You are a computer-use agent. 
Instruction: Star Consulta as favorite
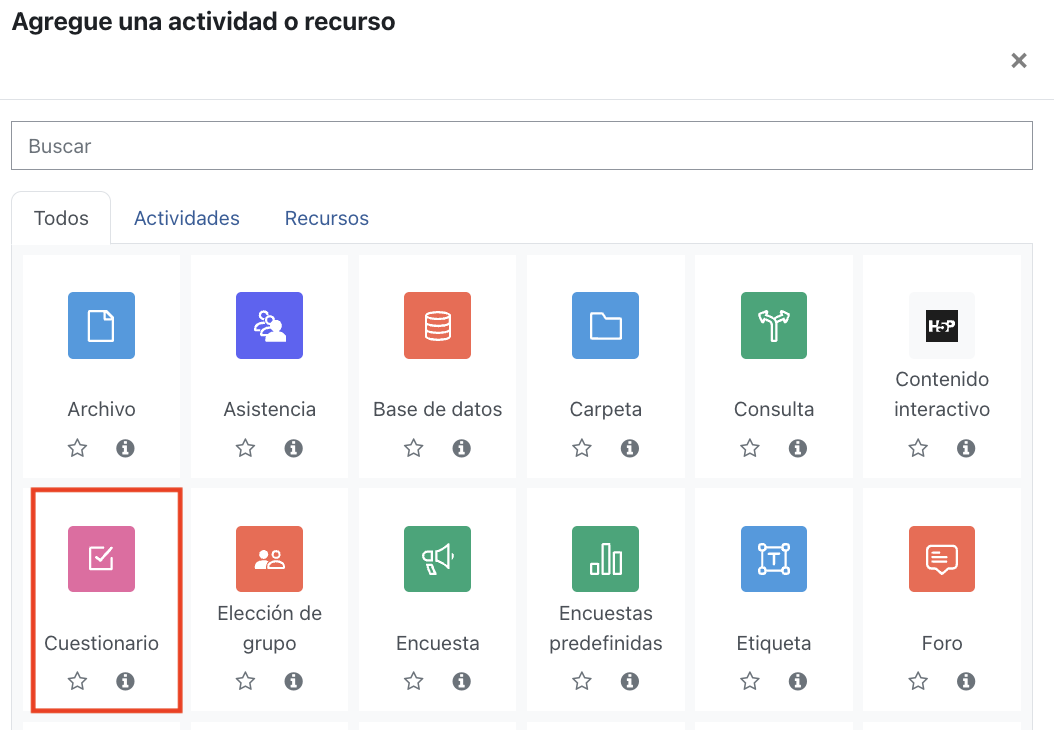click(749, 448)
